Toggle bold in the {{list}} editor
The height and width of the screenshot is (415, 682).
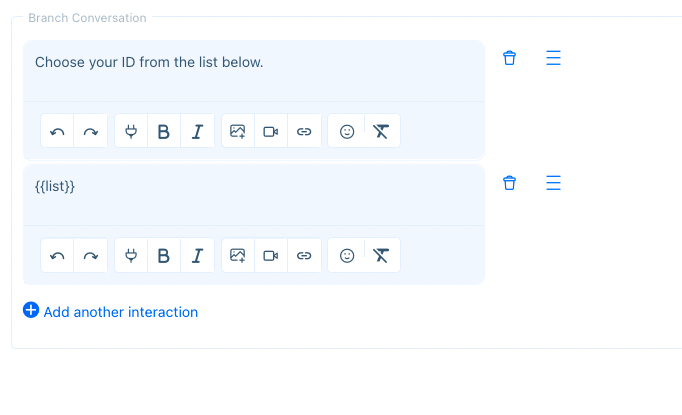164,255
